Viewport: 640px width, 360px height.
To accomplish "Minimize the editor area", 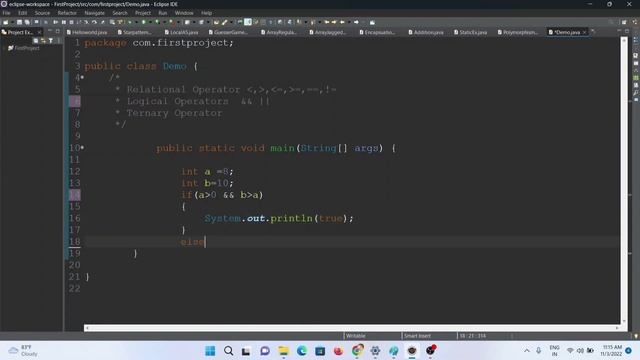I will pyautogui.click(x=619, y=31).
